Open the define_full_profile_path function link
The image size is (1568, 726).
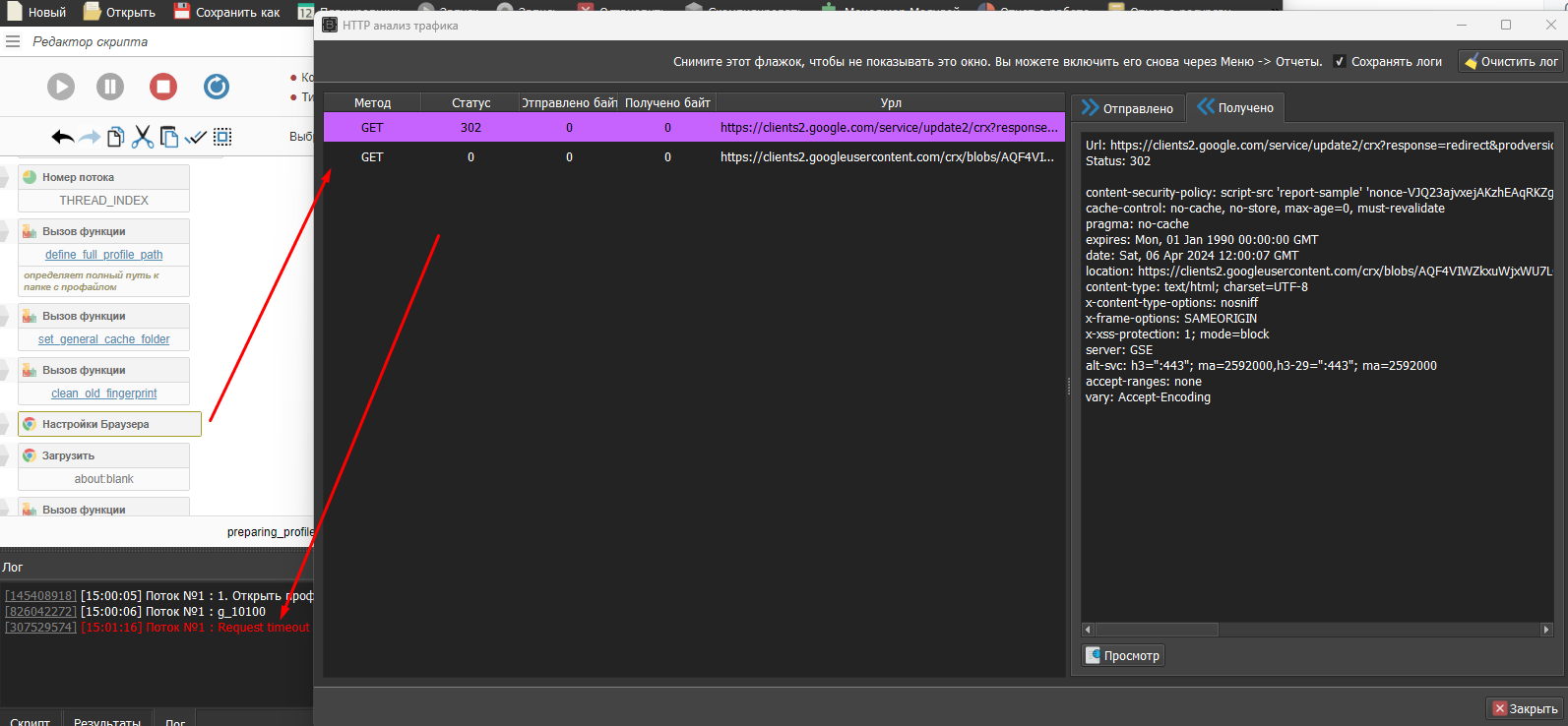tap(104, 255)
